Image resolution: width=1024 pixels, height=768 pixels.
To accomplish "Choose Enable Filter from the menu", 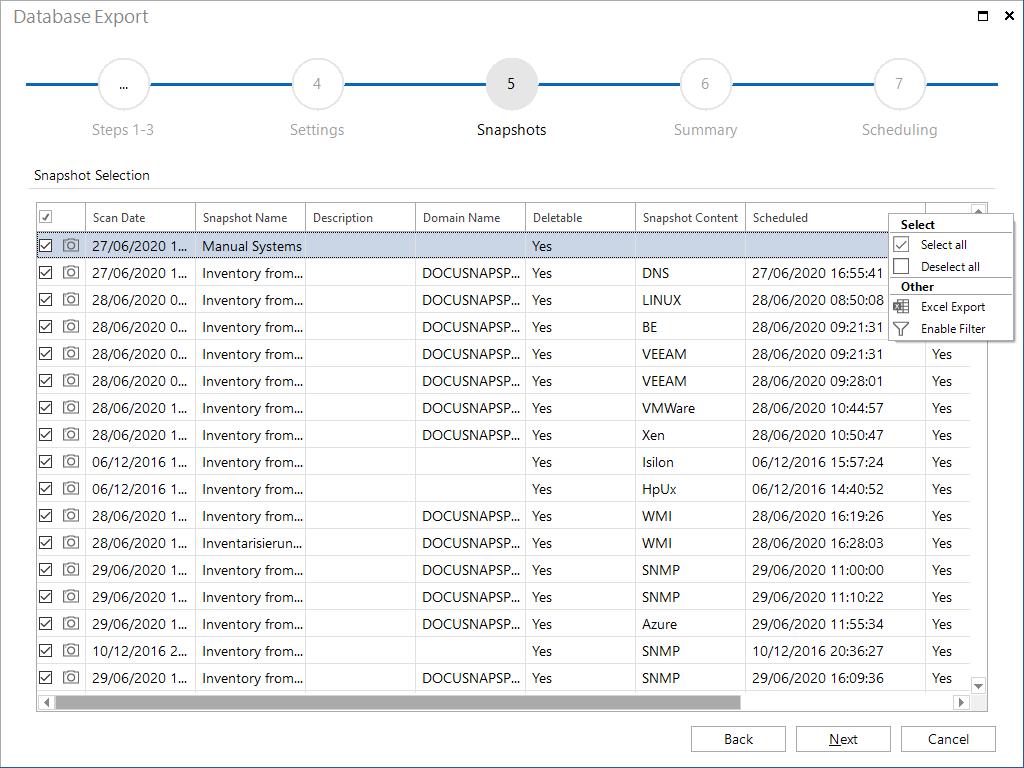I will tap(951, 328).
